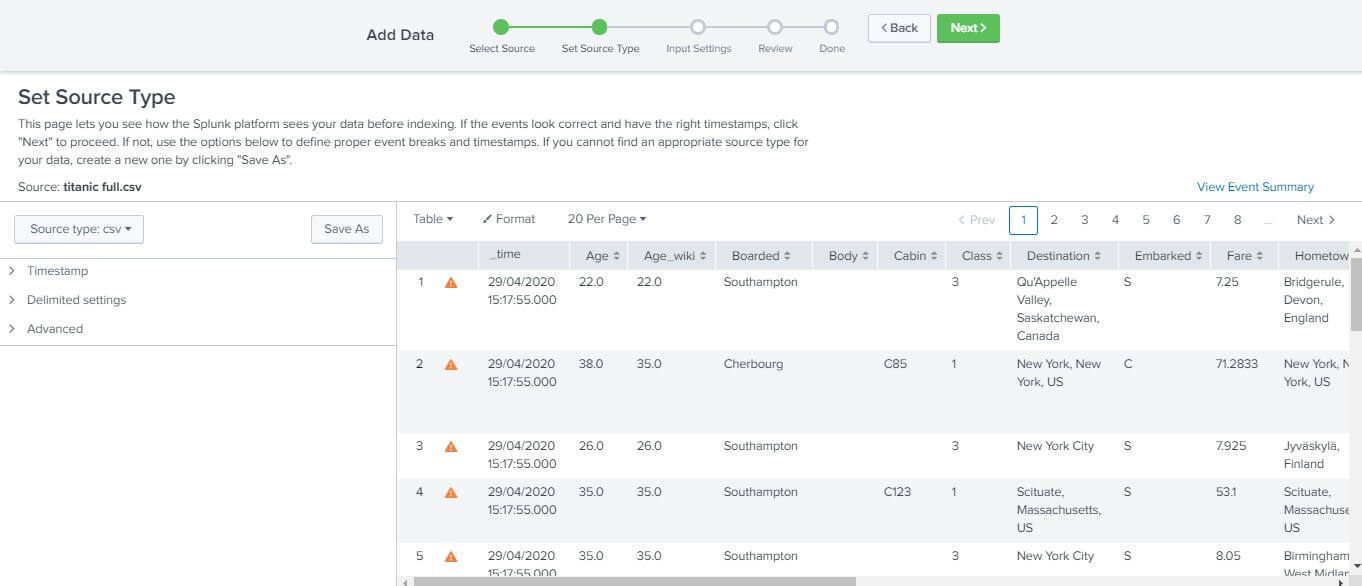Sort by the Age column
The height and width of the screenshot is (586, 1362).
point(603,256)
